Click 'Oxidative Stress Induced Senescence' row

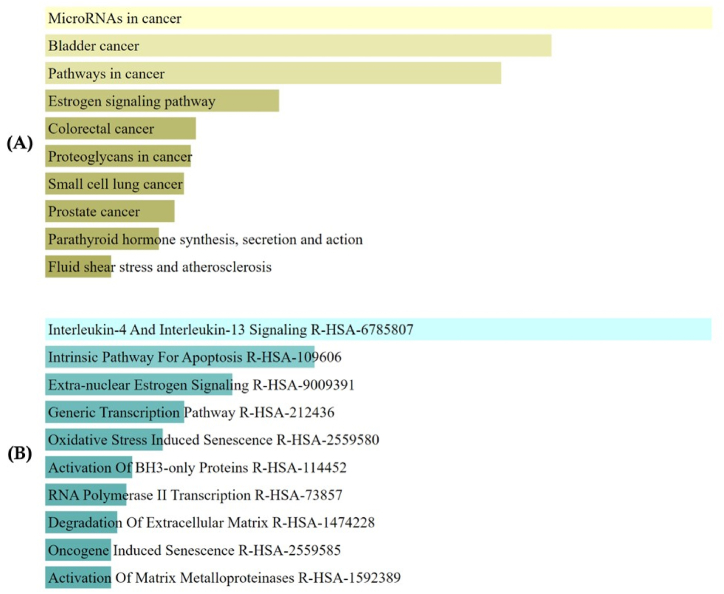point(213,440)
